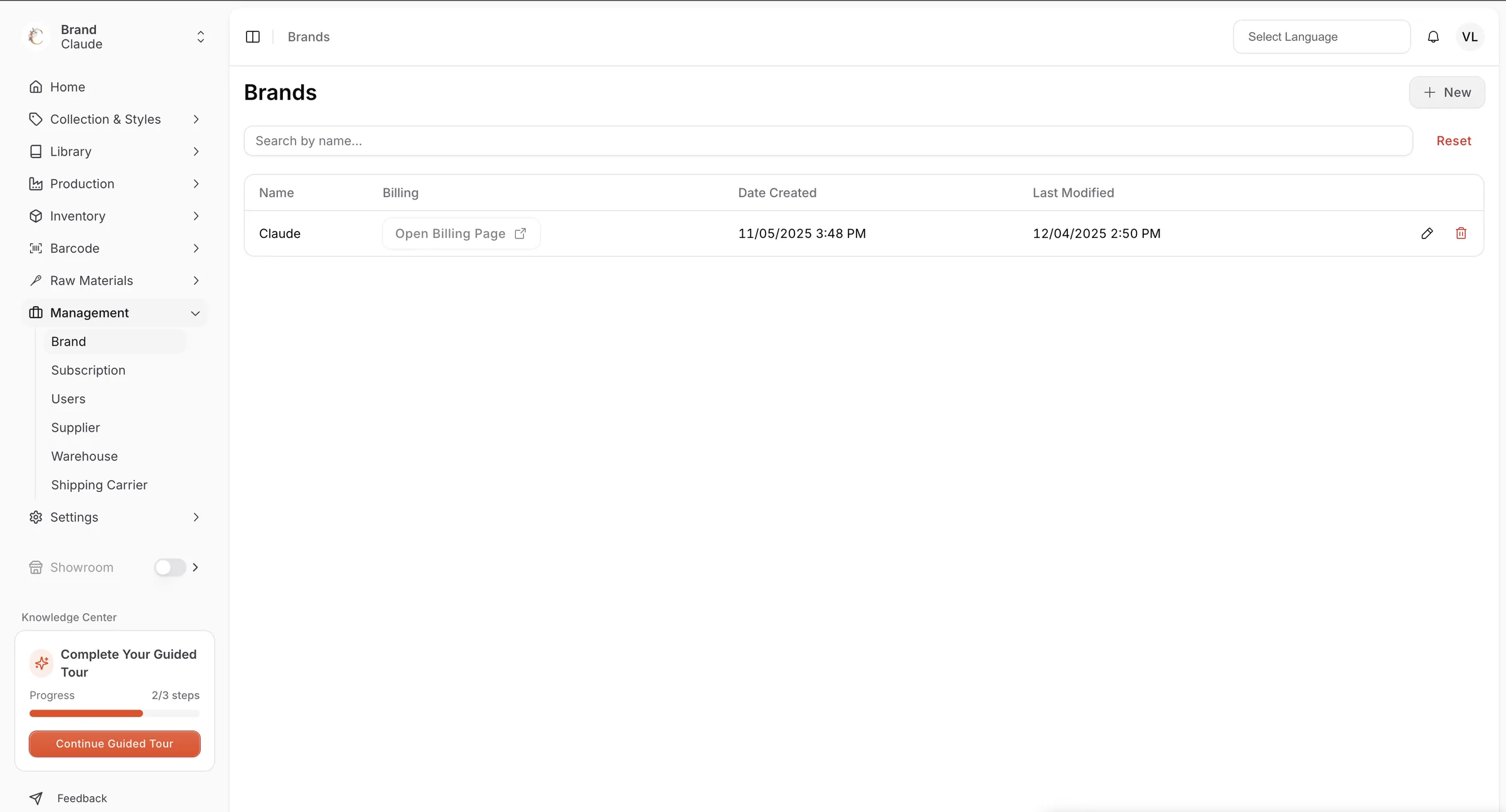Expand the Production submenu chevron

(196, 184)
